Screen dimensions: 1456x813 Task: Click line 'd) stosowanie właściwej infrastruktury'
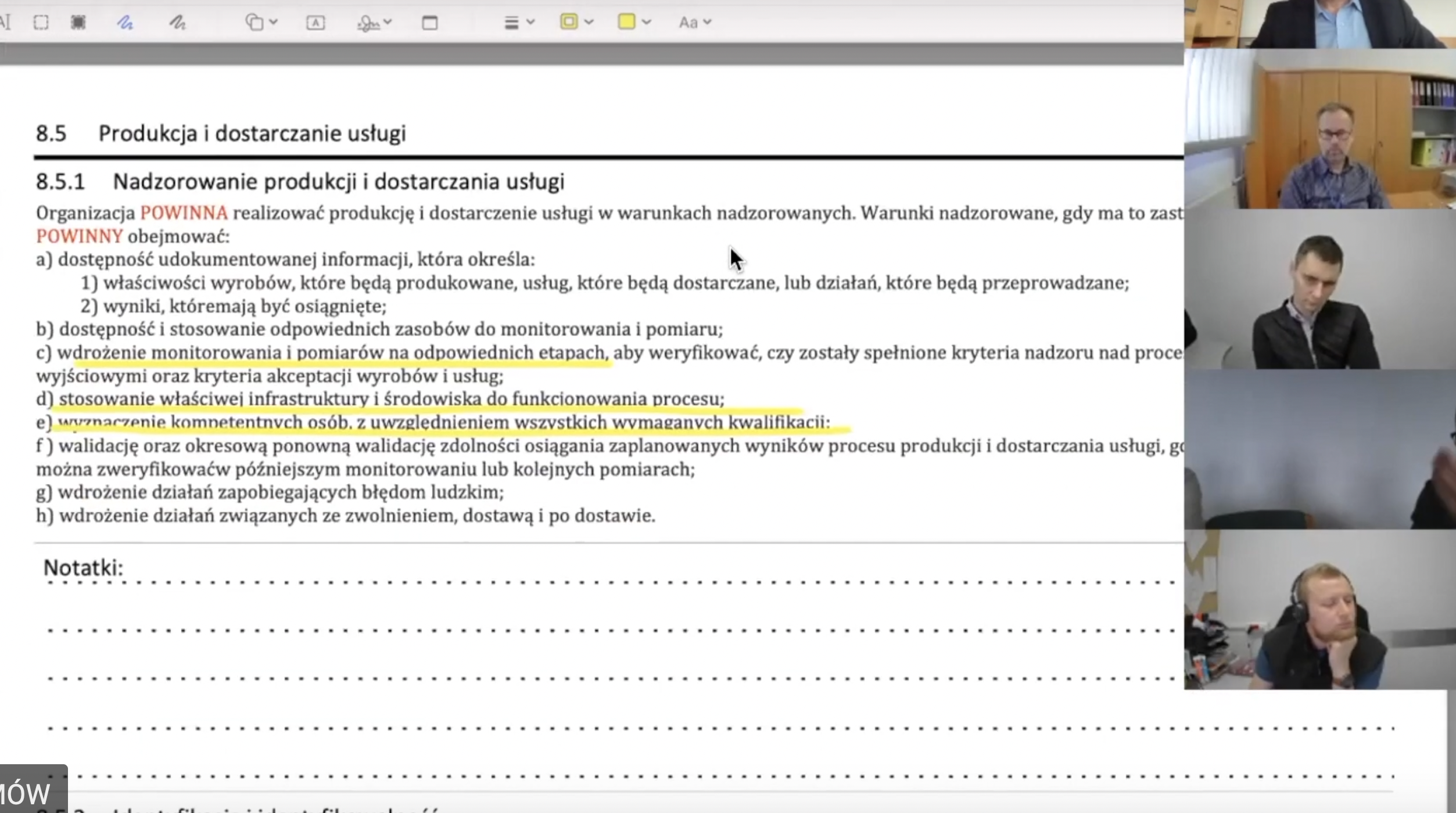(x=380, y=399)
